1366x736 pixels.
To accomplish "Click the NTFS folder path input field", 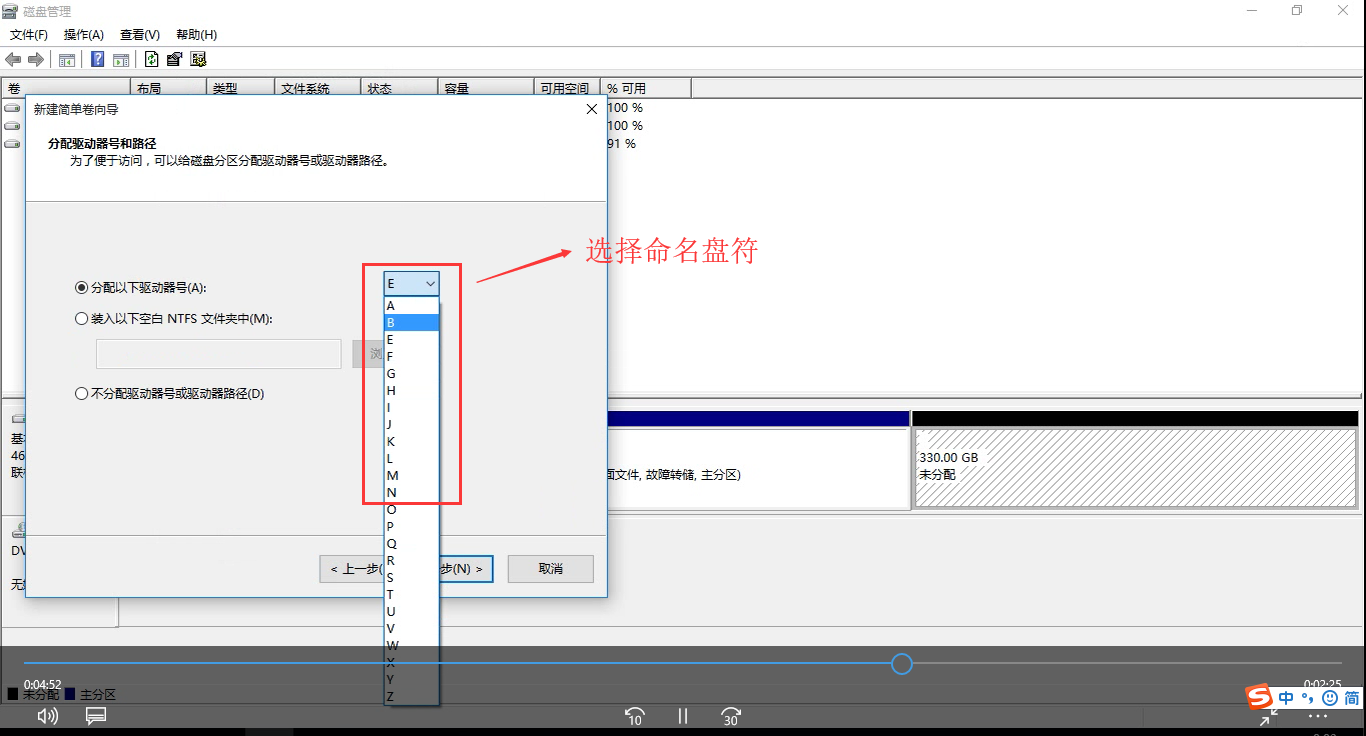I will click(x=219, y=354).
